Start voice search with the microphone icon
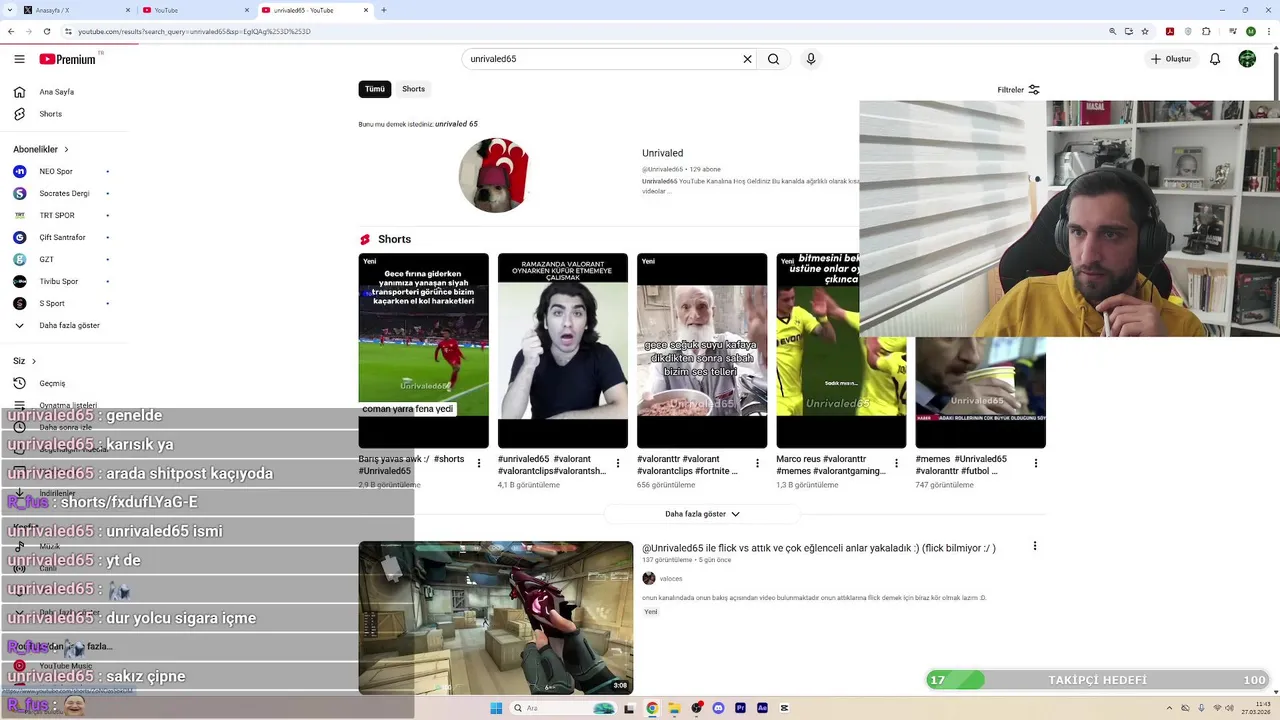Viewport: 1280px width, 720px height. pyautogui.click(x=811, y=59)
